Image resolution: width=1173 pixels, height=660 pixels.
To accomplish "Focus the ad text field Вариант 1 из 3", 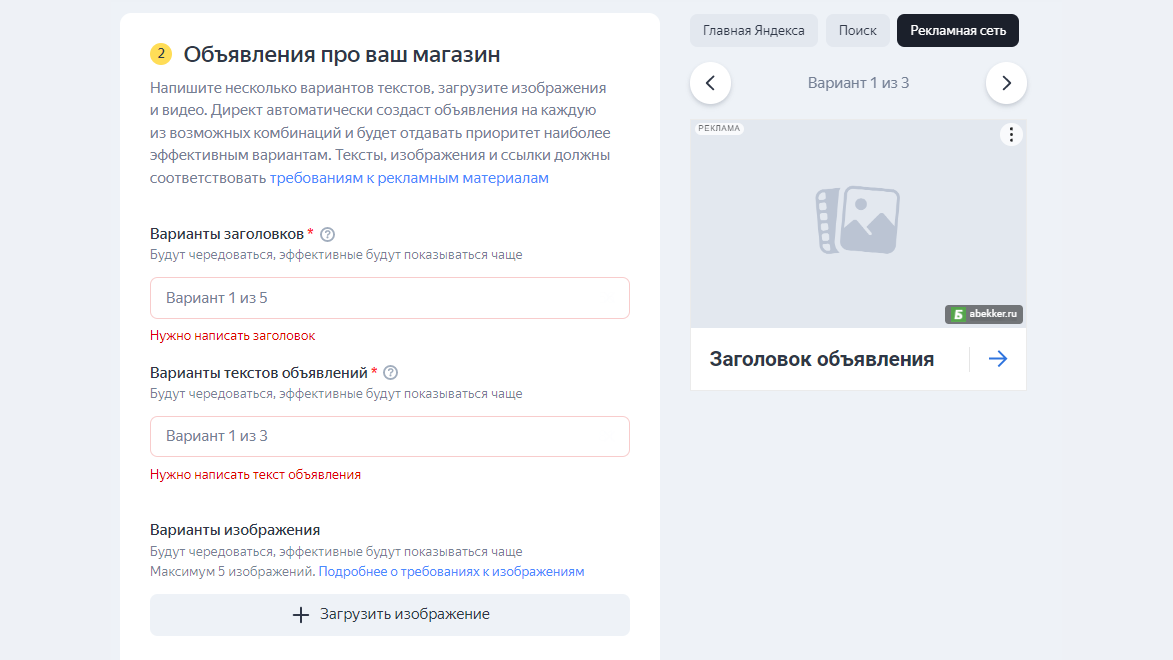I will [x=390, y=436].
